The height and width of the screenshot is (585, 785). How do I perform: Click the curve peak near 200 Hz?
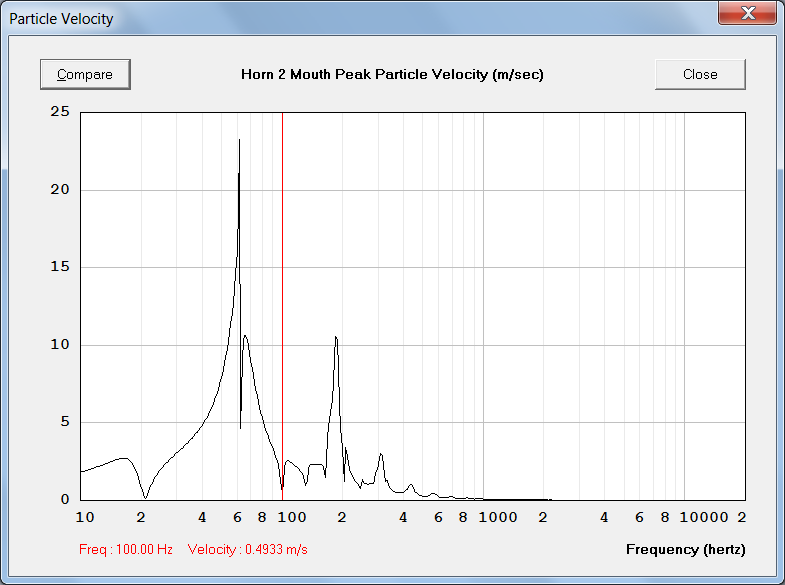click(x=336, y=338)
